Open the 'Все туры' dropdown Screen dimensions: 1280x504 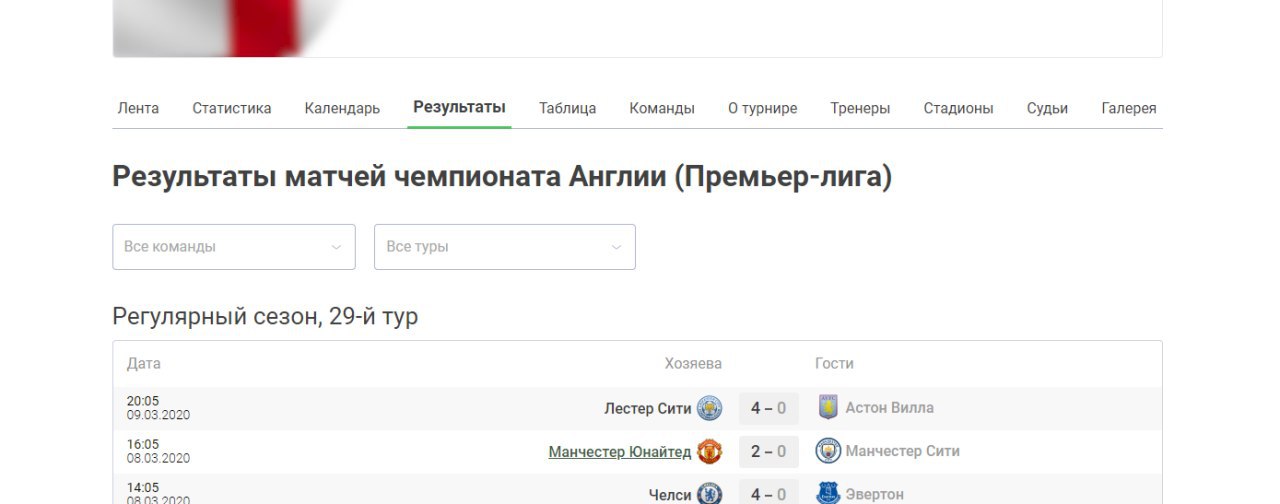(x=505, y=247)
